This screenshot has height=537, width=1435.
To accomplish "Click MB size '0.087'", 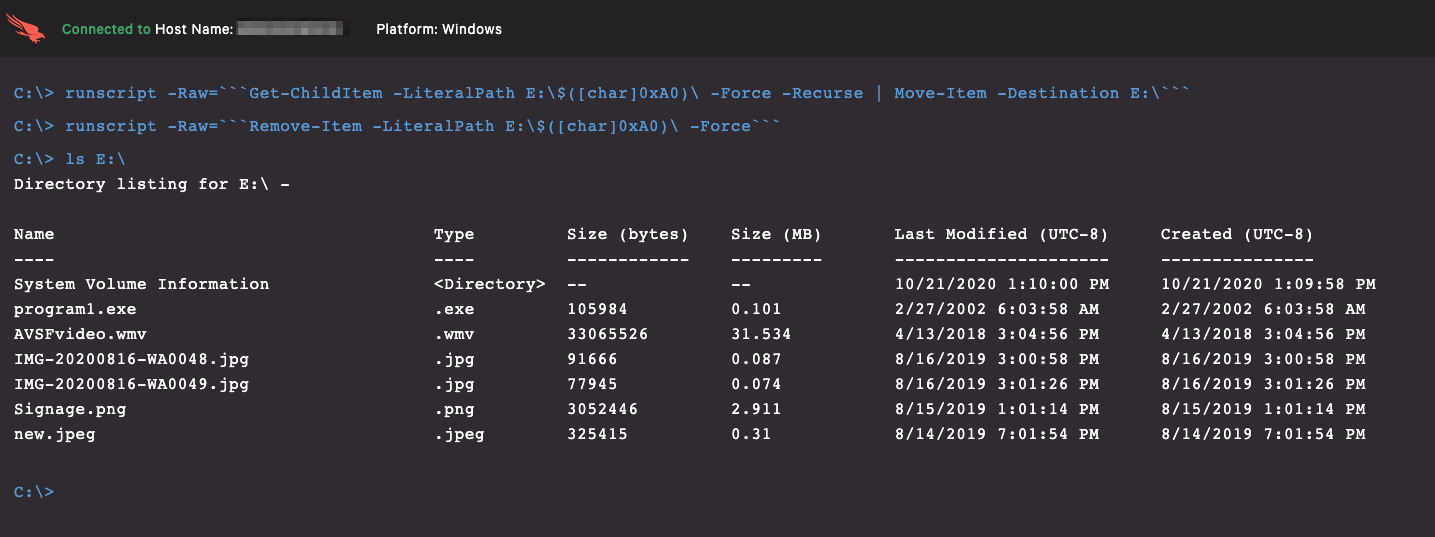I will [x=756, y=359].
